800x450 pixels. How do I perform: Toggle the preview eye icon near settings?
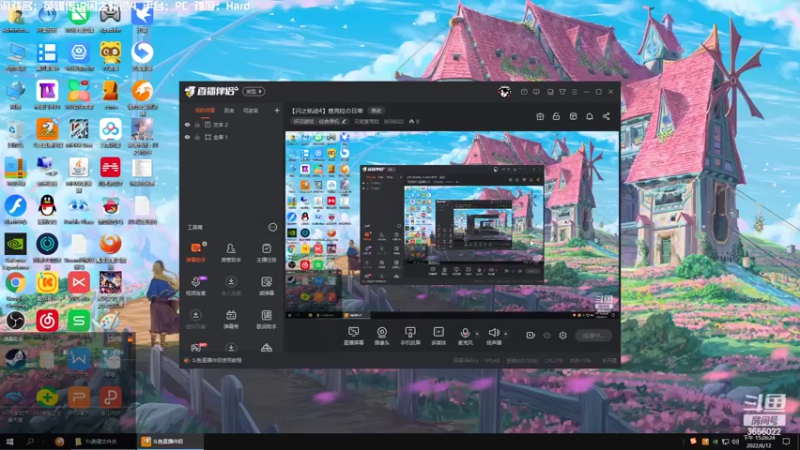(x=547, y=335)
